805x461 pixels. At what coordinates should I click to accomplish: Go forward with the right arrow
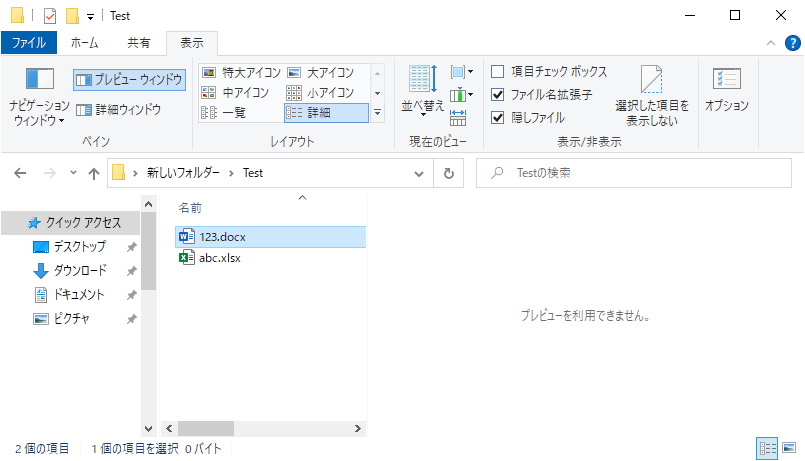[x=49, y=173]
